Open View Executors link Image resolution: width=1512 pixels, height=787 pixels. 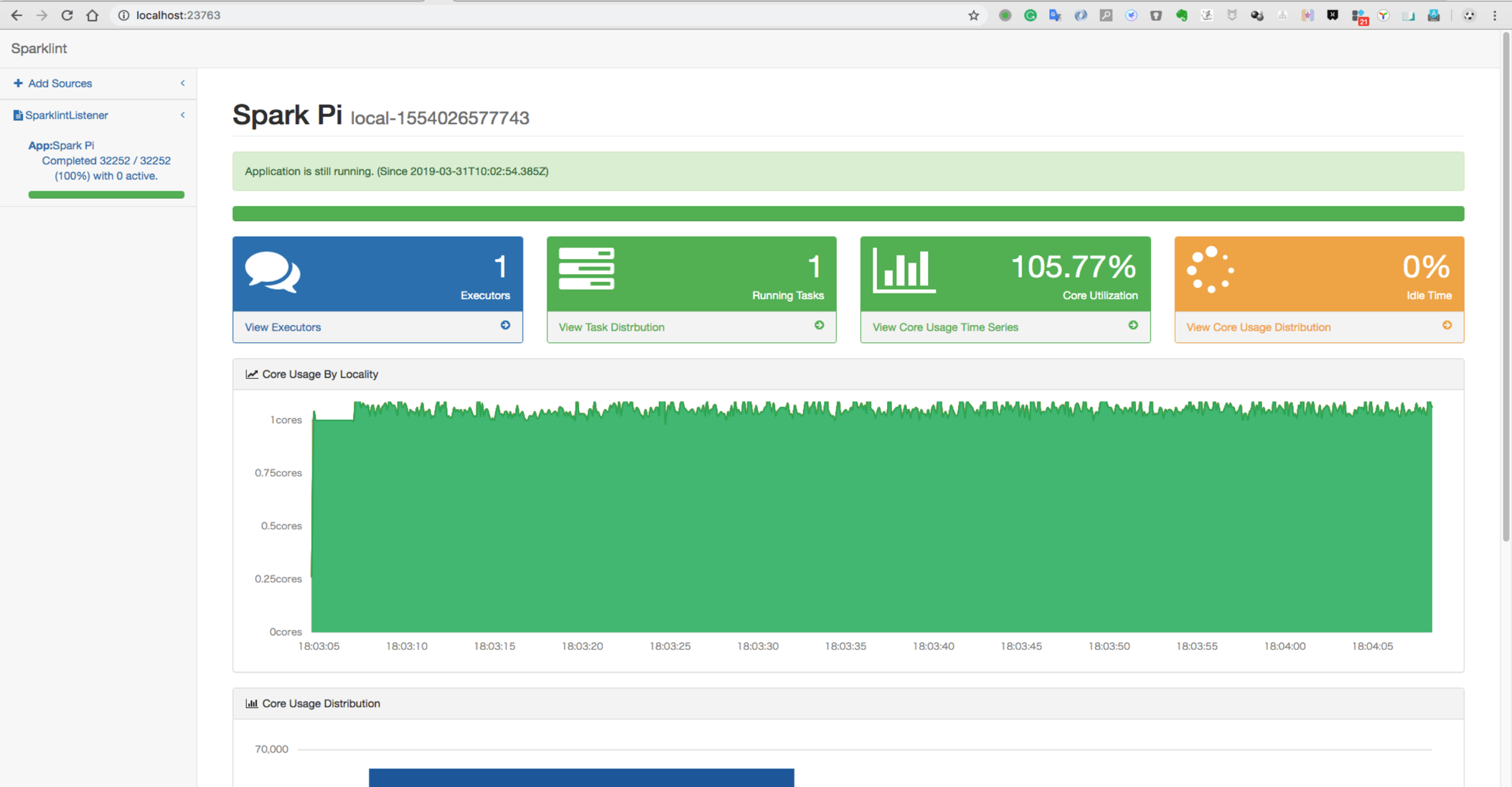point(283,327)
